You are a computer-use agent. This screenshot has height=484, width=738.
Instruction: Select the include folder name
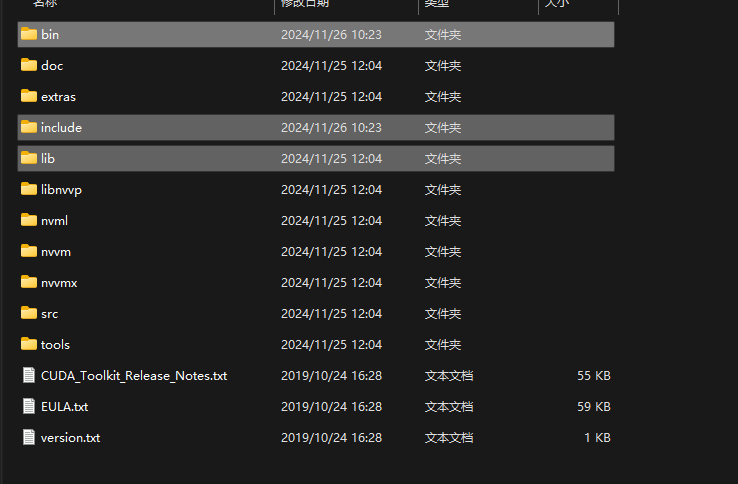click(x=61, y=128)
